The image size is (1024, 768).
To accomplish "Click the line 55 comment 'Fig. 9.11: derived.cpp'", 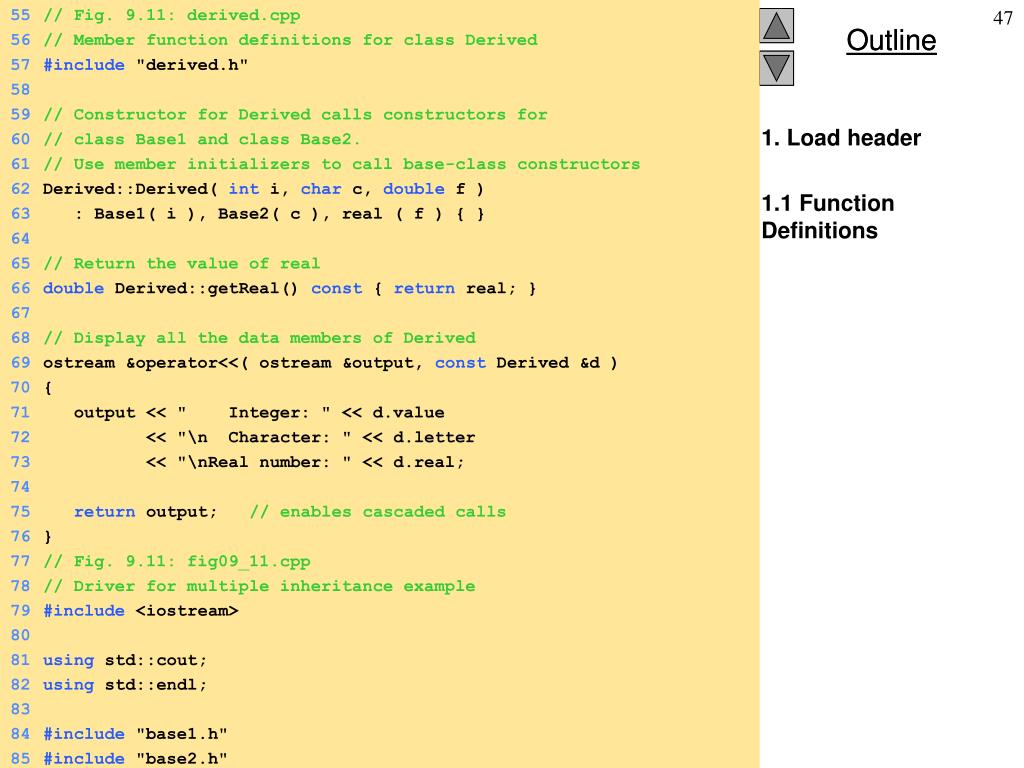I will click(x=172, y=15).
